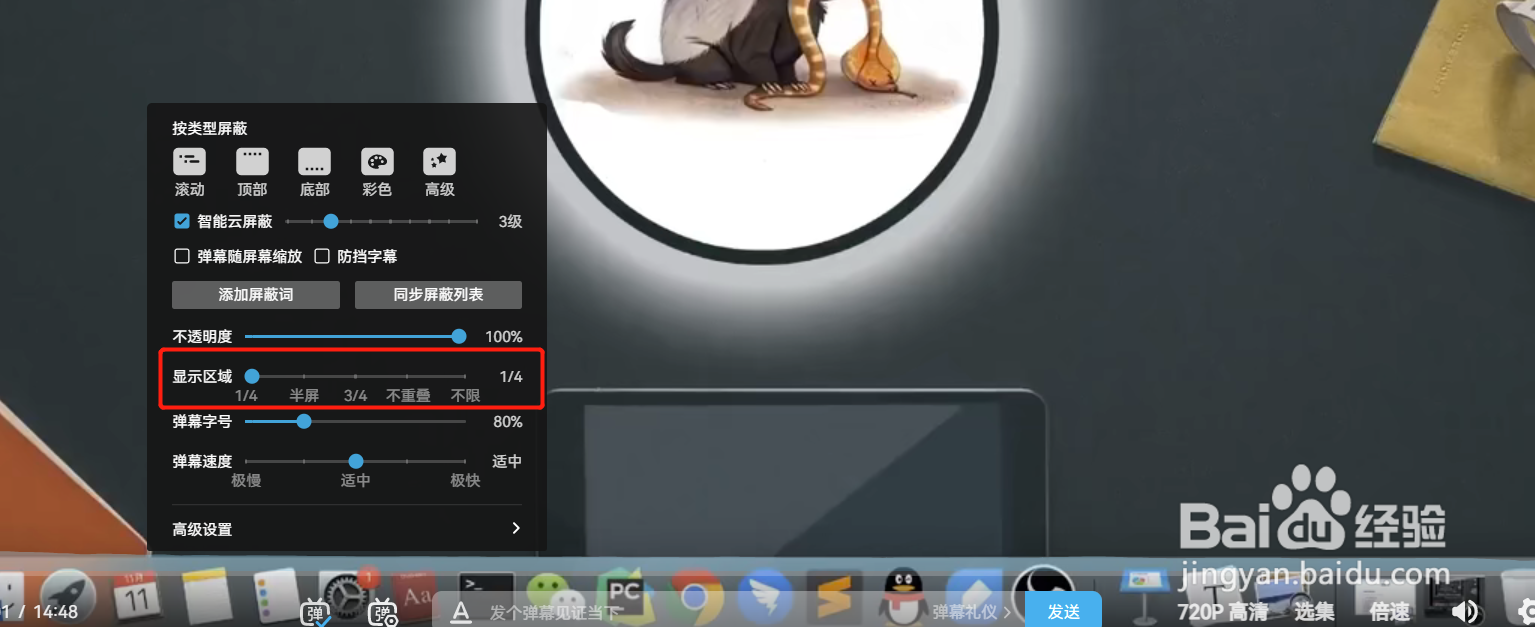The height and width of the screenshot is (627, 1535).
Task: Enable 防挡字幕 checkbox
Action: pos(322,256)
